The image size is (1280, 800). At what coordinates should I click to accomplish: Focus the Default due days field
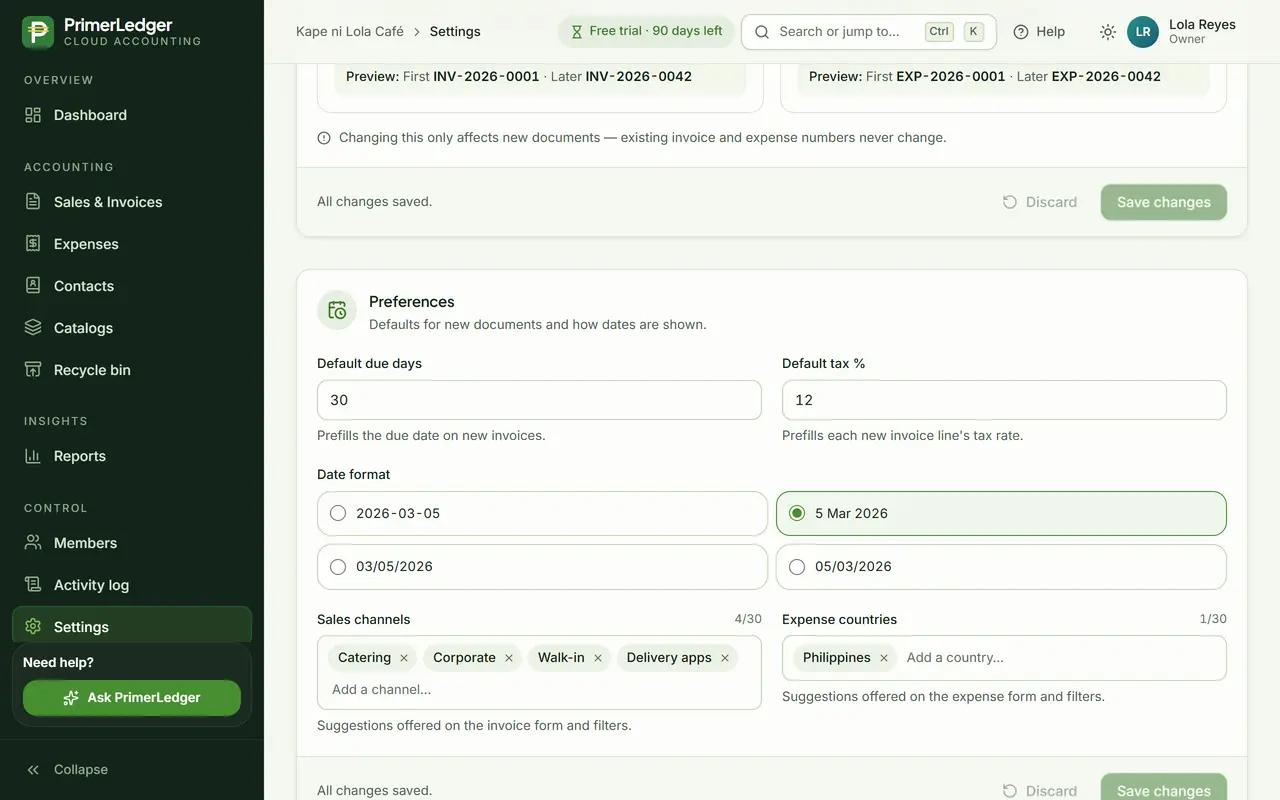(539, 400)
